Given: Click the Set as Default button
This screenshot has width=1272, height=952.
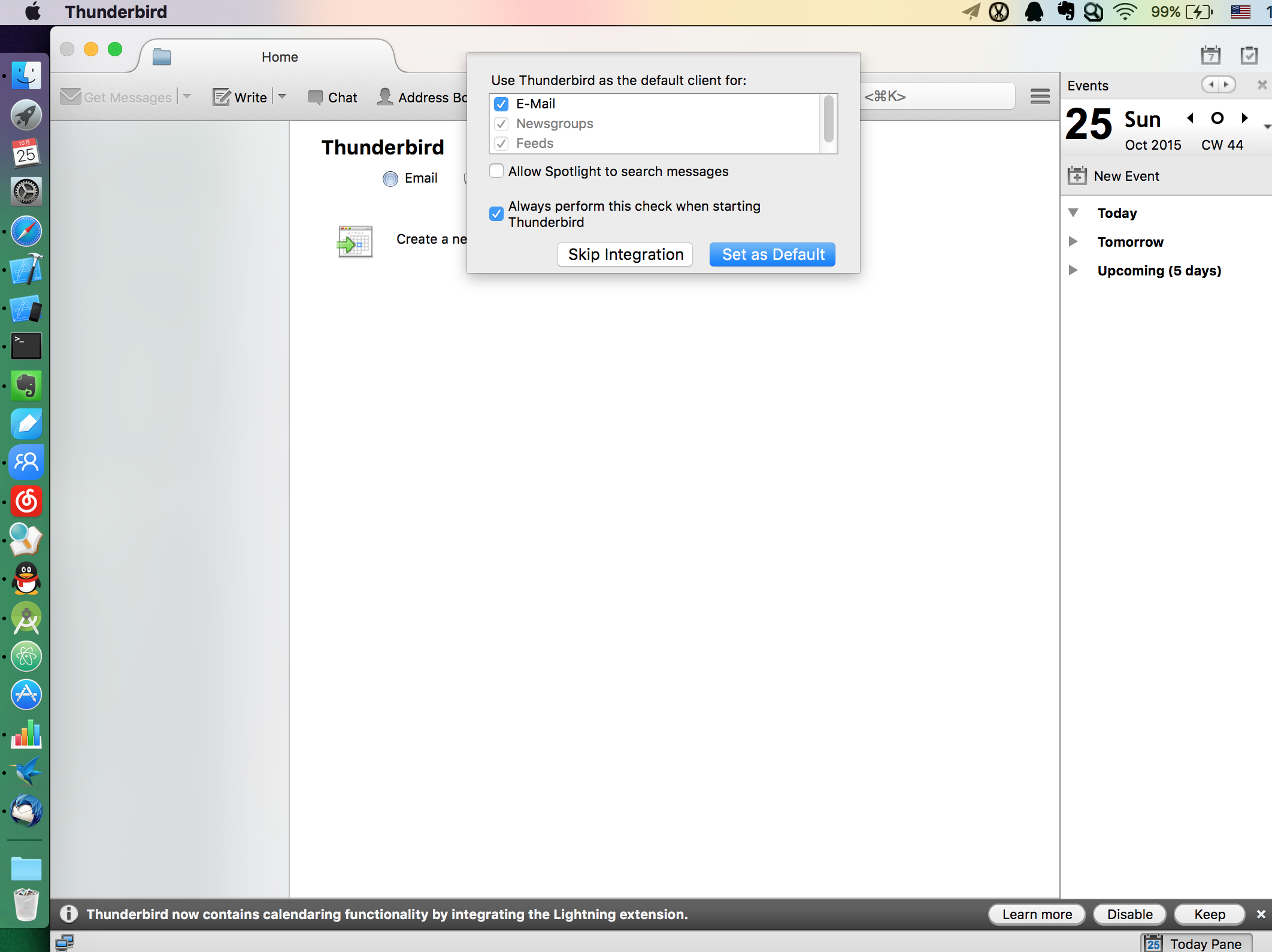Looking at the screenshot, I should (x=773, y=254).
